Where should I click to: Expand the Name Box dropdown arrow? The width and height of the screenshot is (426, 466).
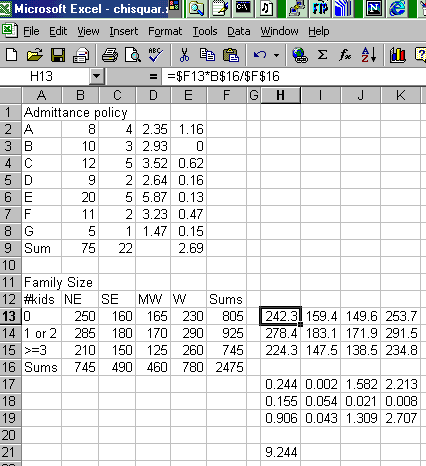(97, 76)
